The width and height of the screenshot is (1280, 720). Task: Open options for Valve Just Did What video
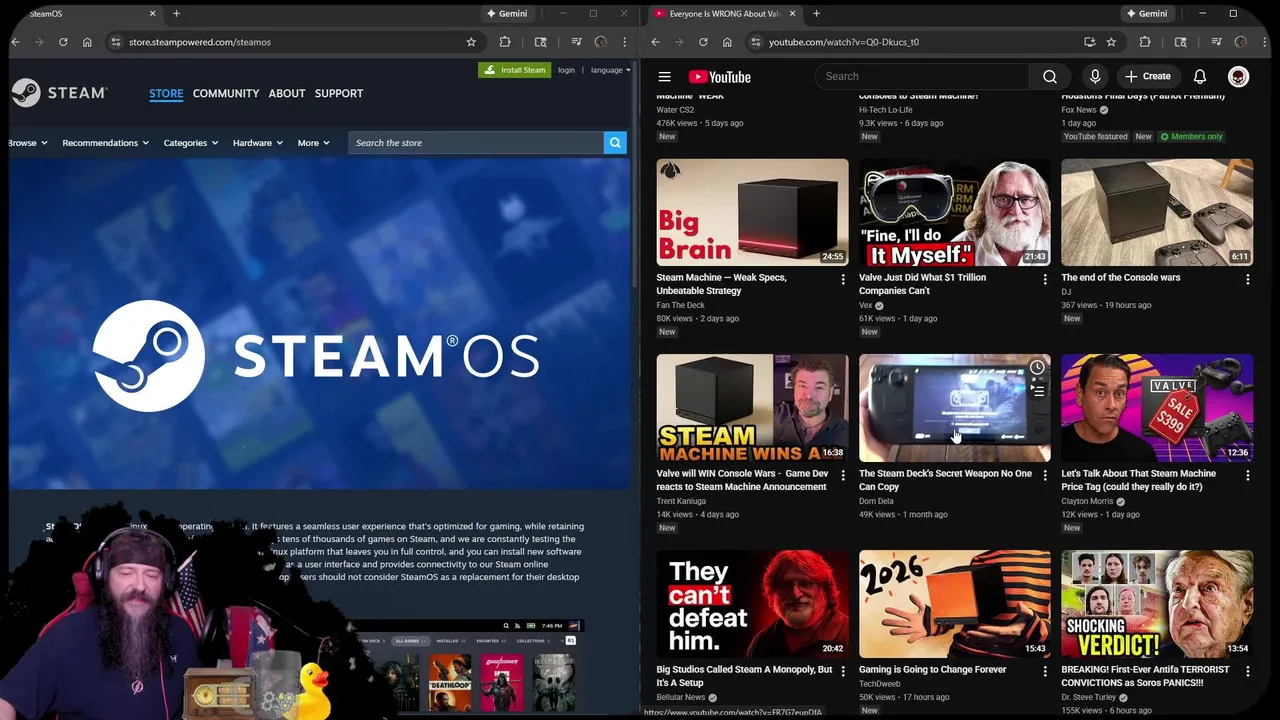pyautogui.click(x=1045, y=280)
